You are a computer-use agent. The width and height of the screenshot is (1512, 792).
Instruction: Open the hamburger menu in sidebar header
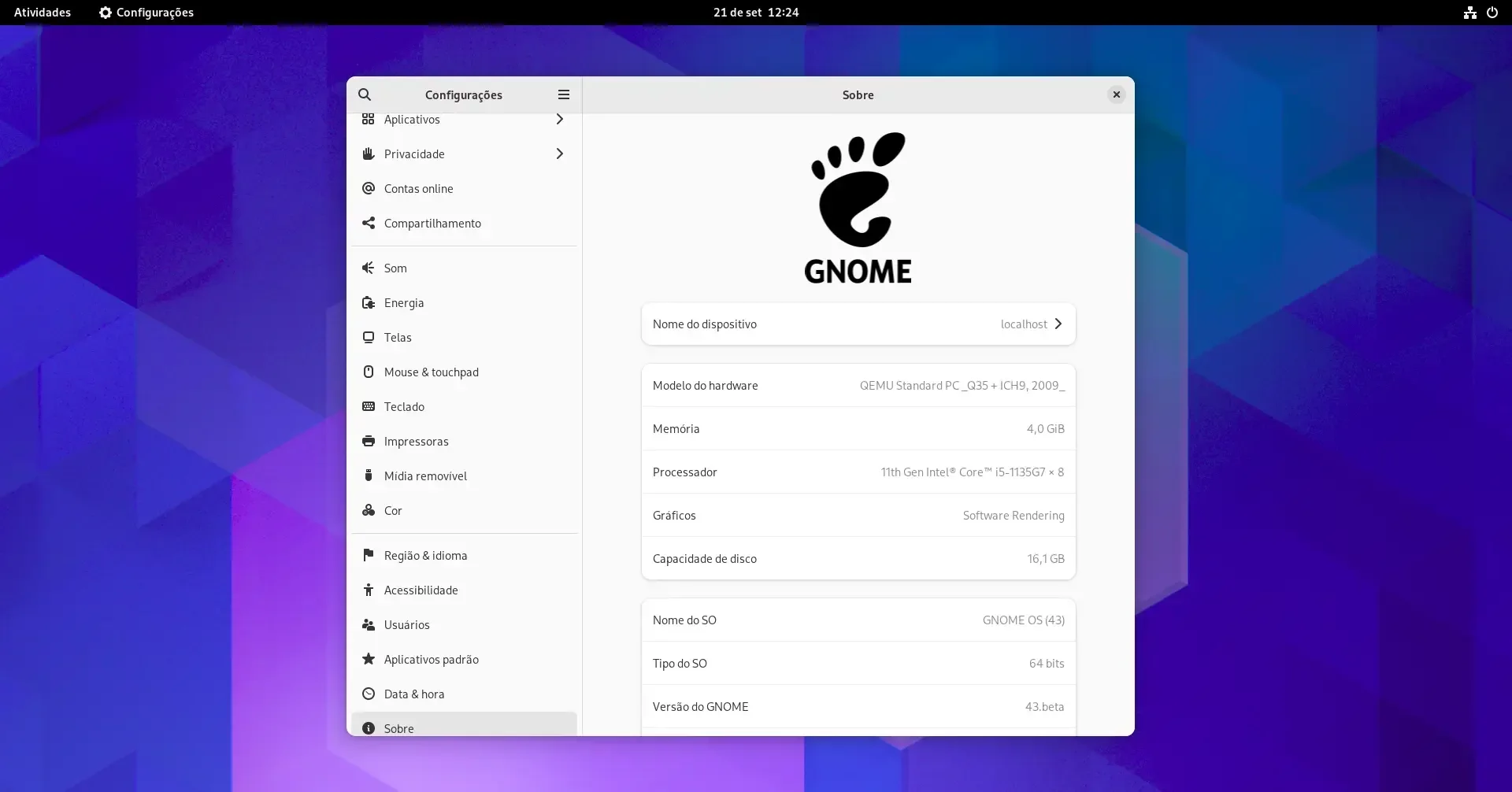click(564, 94)
